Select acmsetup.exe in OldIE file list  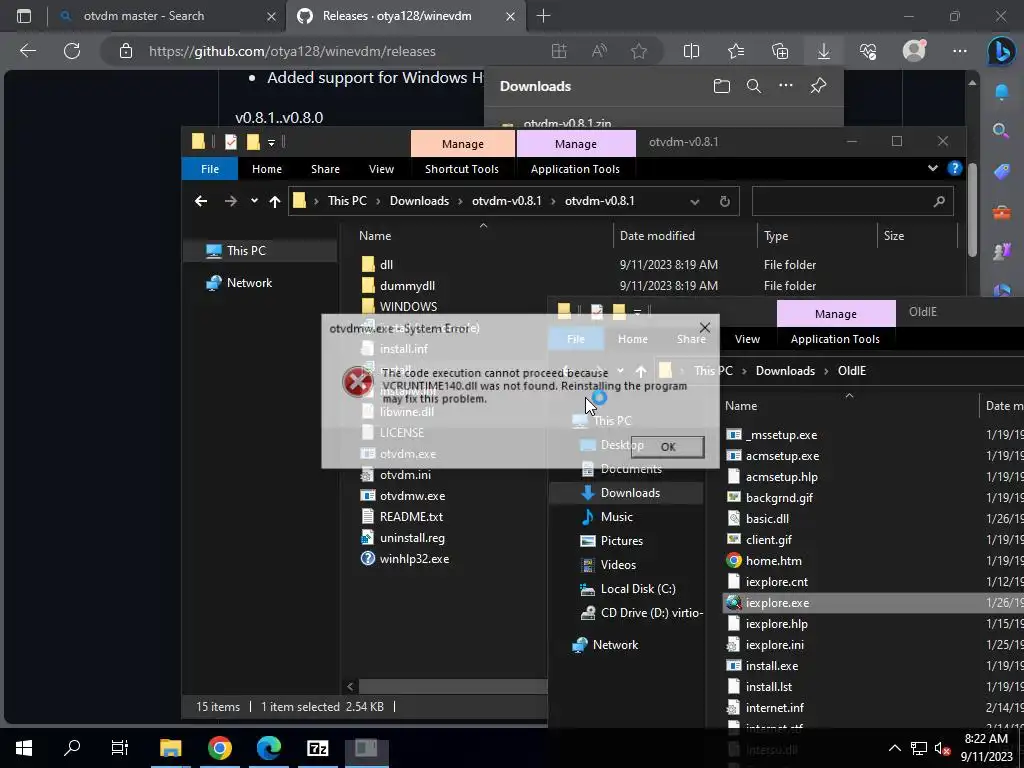(x=782, y=456)
